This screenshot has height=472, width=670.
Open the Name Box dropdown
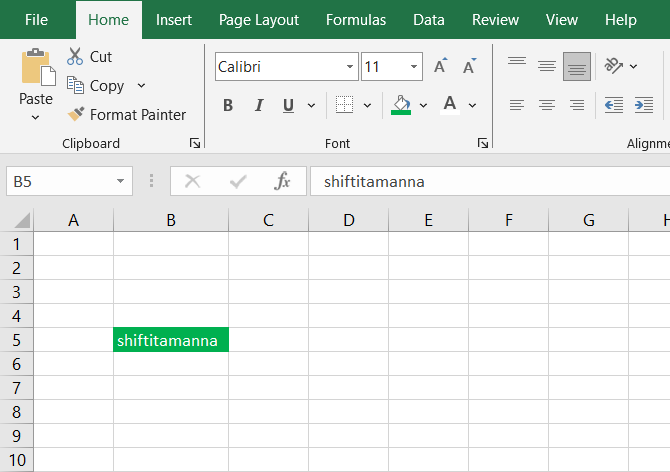coord(120,181)
